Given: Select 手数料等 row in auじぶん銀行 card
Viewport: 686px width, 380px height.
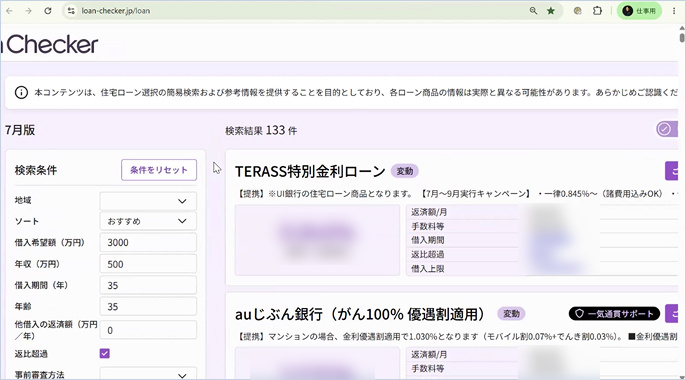Looking at the screenshot, I should (542, 369).
